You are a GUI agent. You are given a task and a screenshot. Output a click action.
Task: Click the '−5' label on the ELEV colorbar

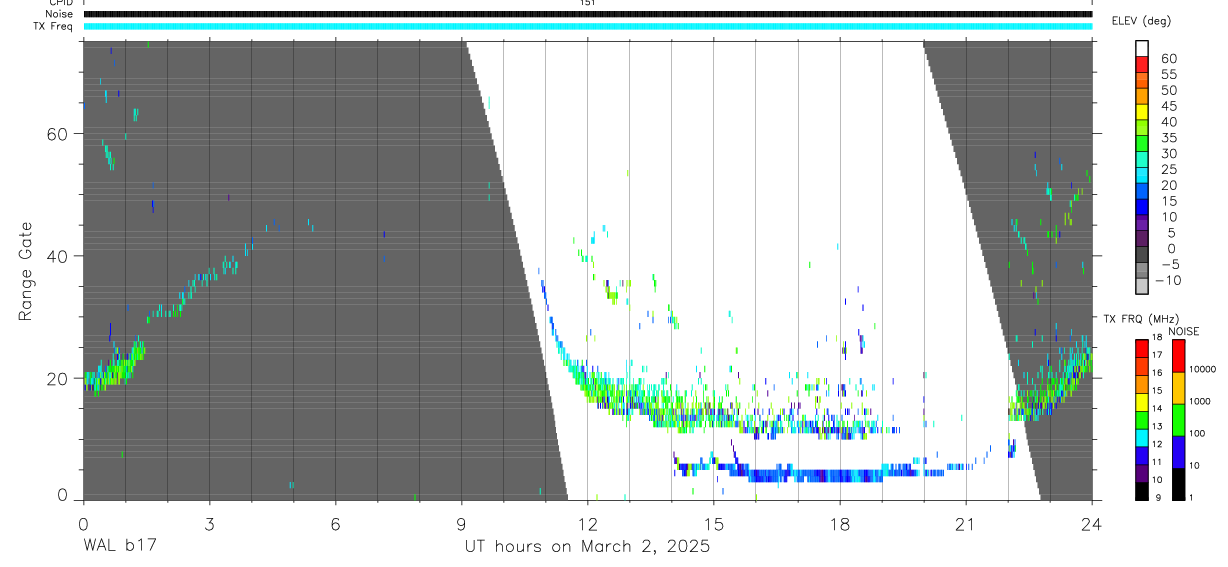(1170, 264)
